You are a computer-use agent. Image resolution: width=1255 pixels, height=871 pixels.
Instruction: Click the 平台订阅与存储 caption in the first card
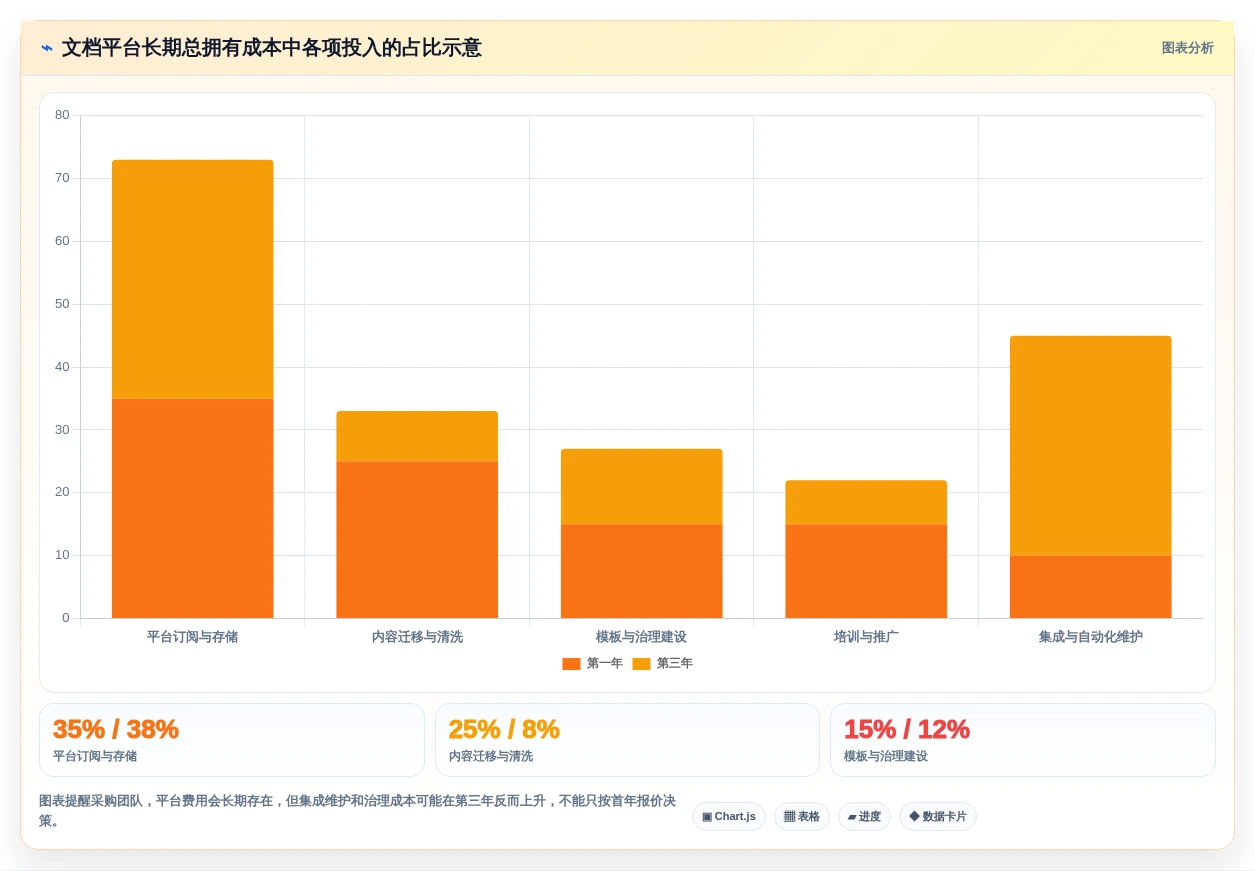click(95, 757)
